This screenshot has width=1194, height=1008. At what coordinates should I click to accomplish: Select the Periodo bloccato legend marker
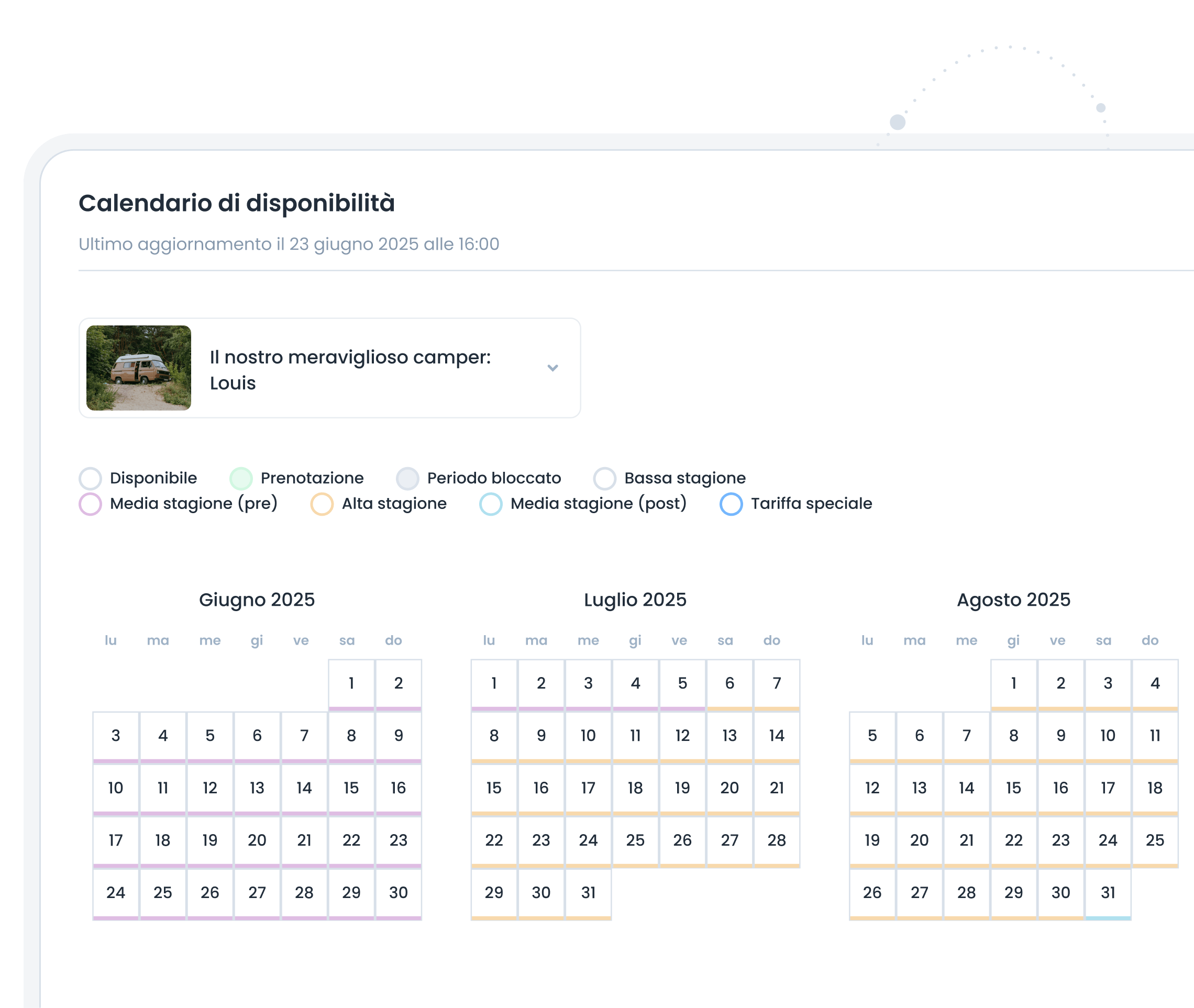(408, 478)
